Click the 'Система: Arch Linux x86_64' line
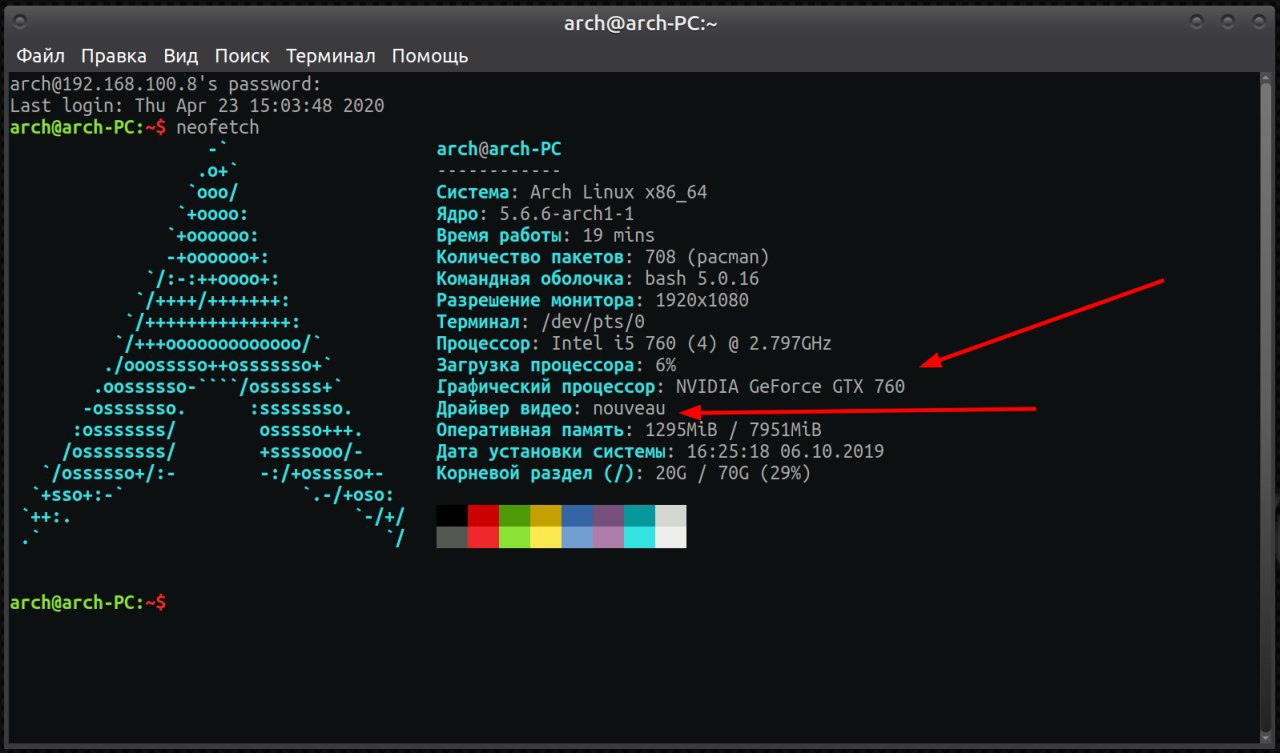1280x753 pixels. pyautogui.click(x=572, y=193)
